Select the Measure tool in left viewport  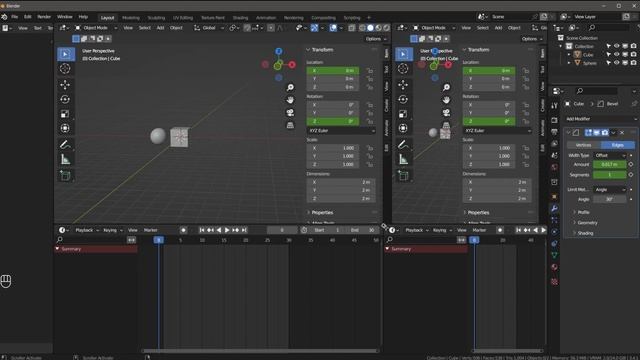[x=65, y=160]
